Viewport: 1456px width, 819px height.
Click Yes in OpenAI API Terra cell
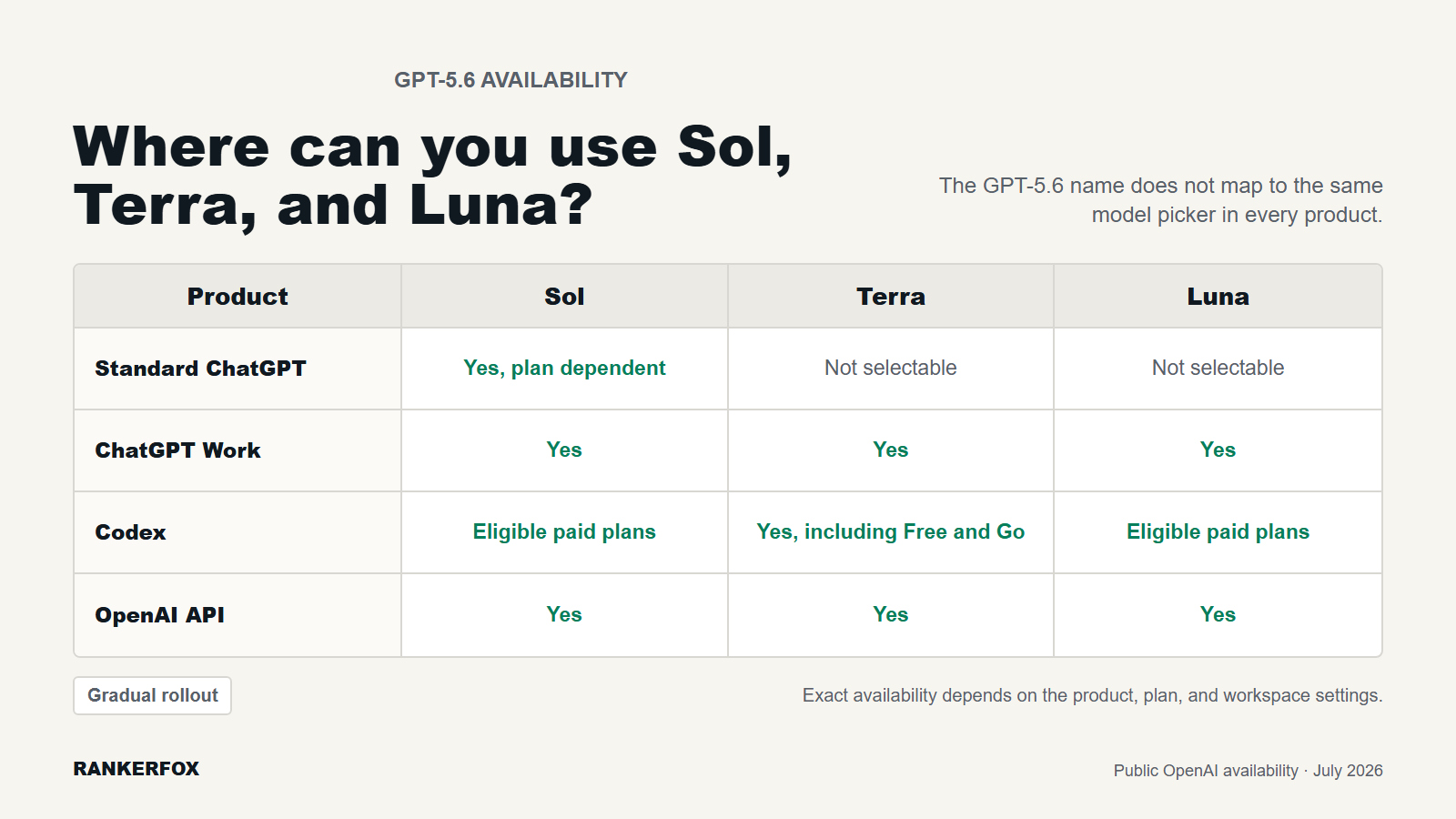(x=891, y=614)
